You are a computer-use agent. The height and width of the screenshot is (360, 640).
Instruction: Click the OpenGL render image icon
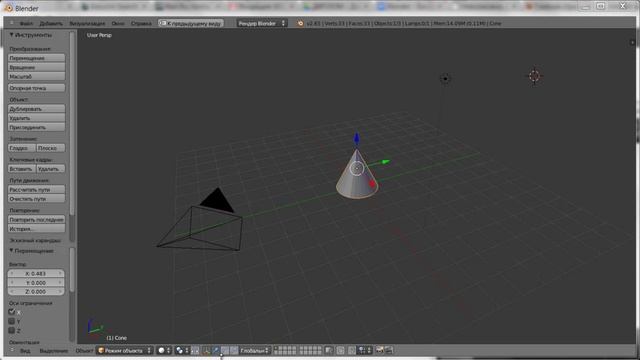tap(380, 351)
